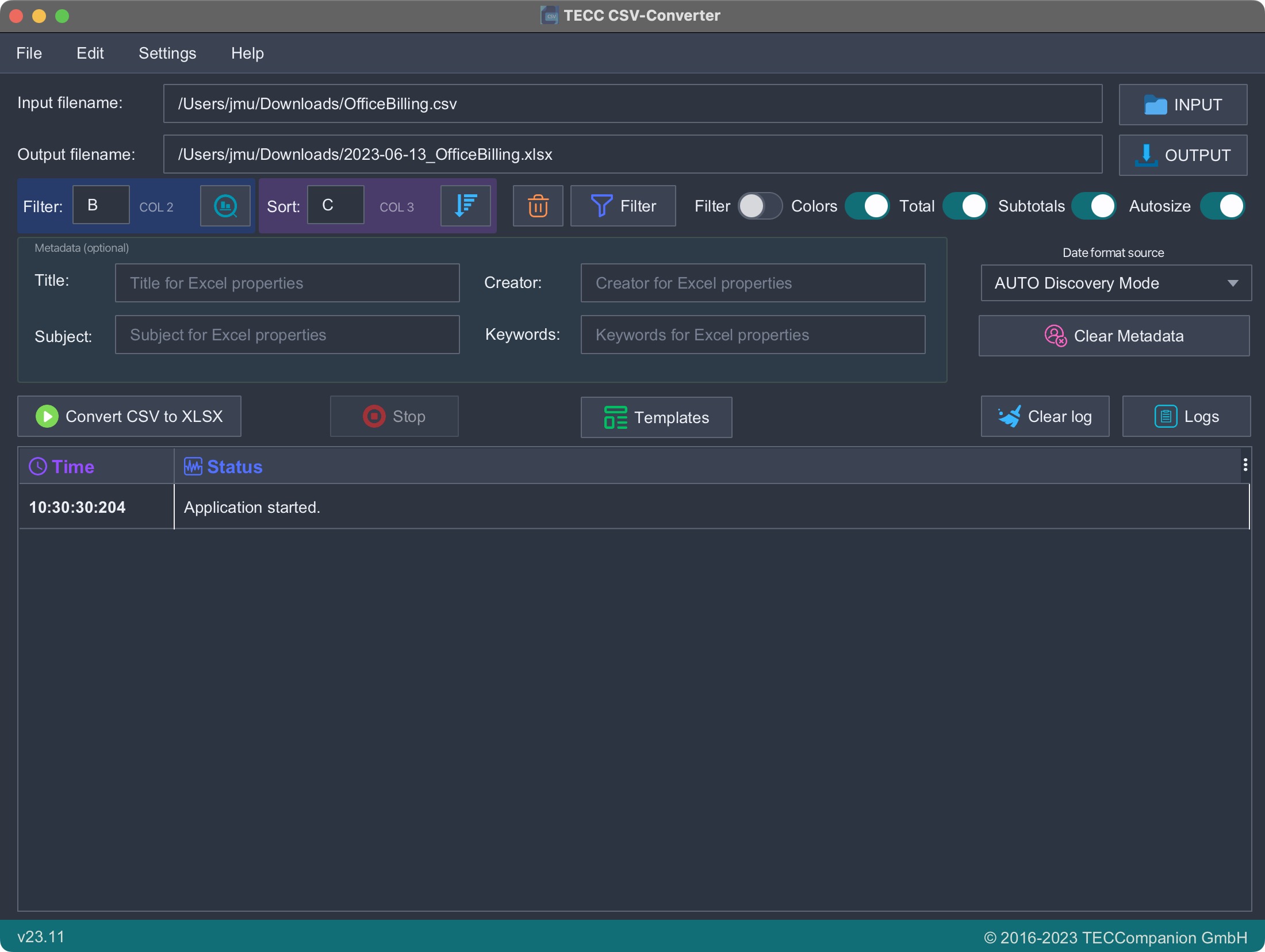Open log table column options menu
Image resolution: width=1265 pixels, height=952 pixels.
[1245, 465]
